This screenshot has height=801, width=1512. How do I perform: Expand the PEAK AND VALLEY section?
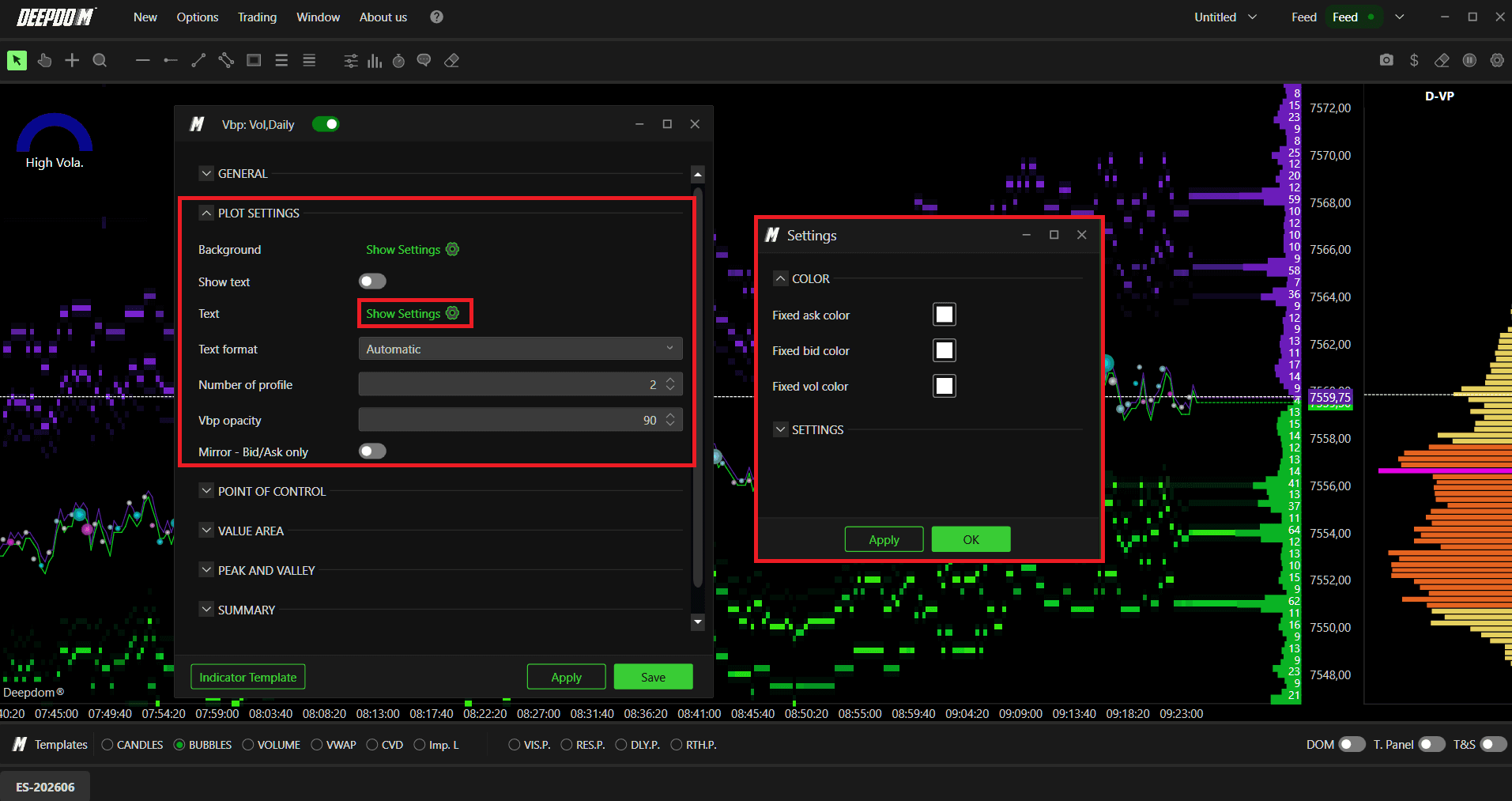point(206,570)
